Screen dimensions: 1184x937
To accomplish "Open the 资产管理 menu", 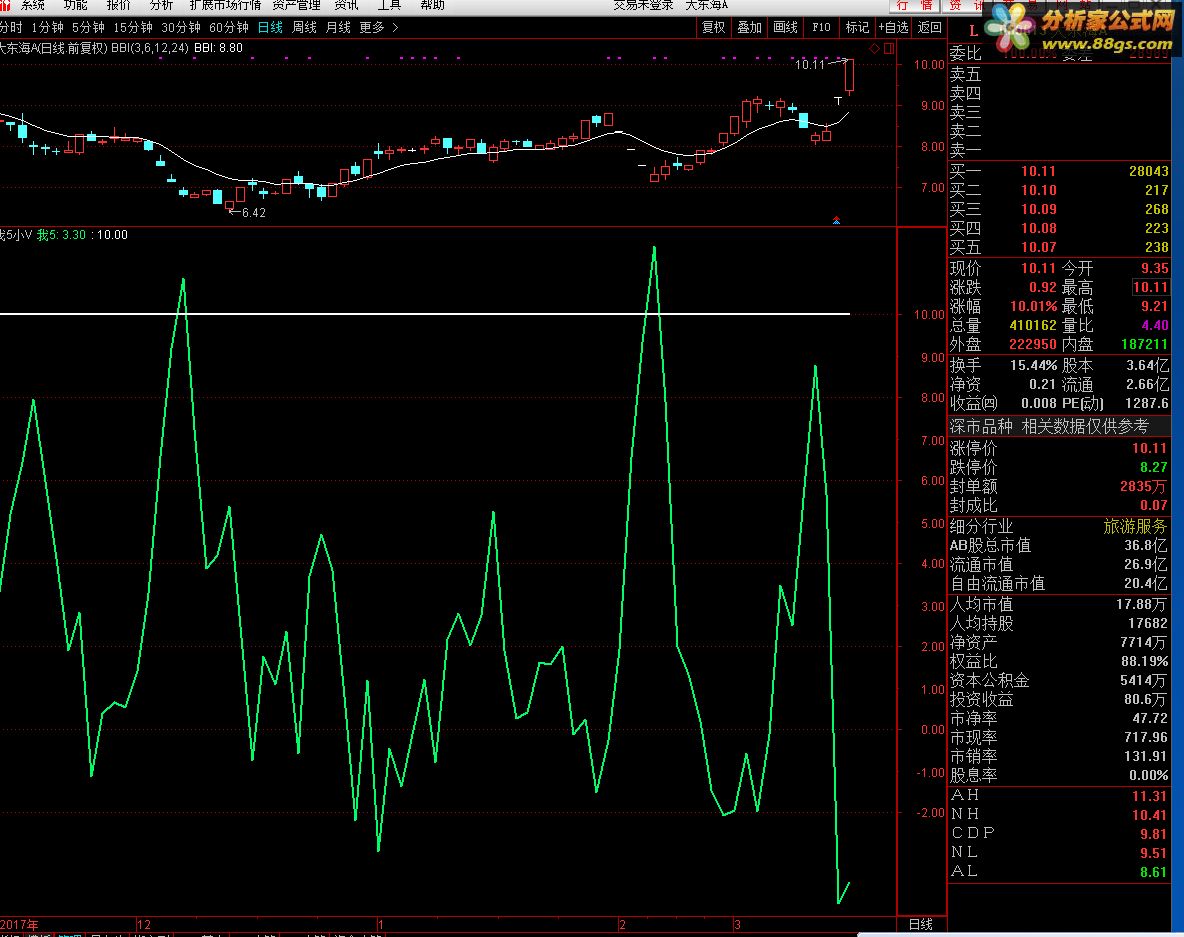I will [297, 6].
